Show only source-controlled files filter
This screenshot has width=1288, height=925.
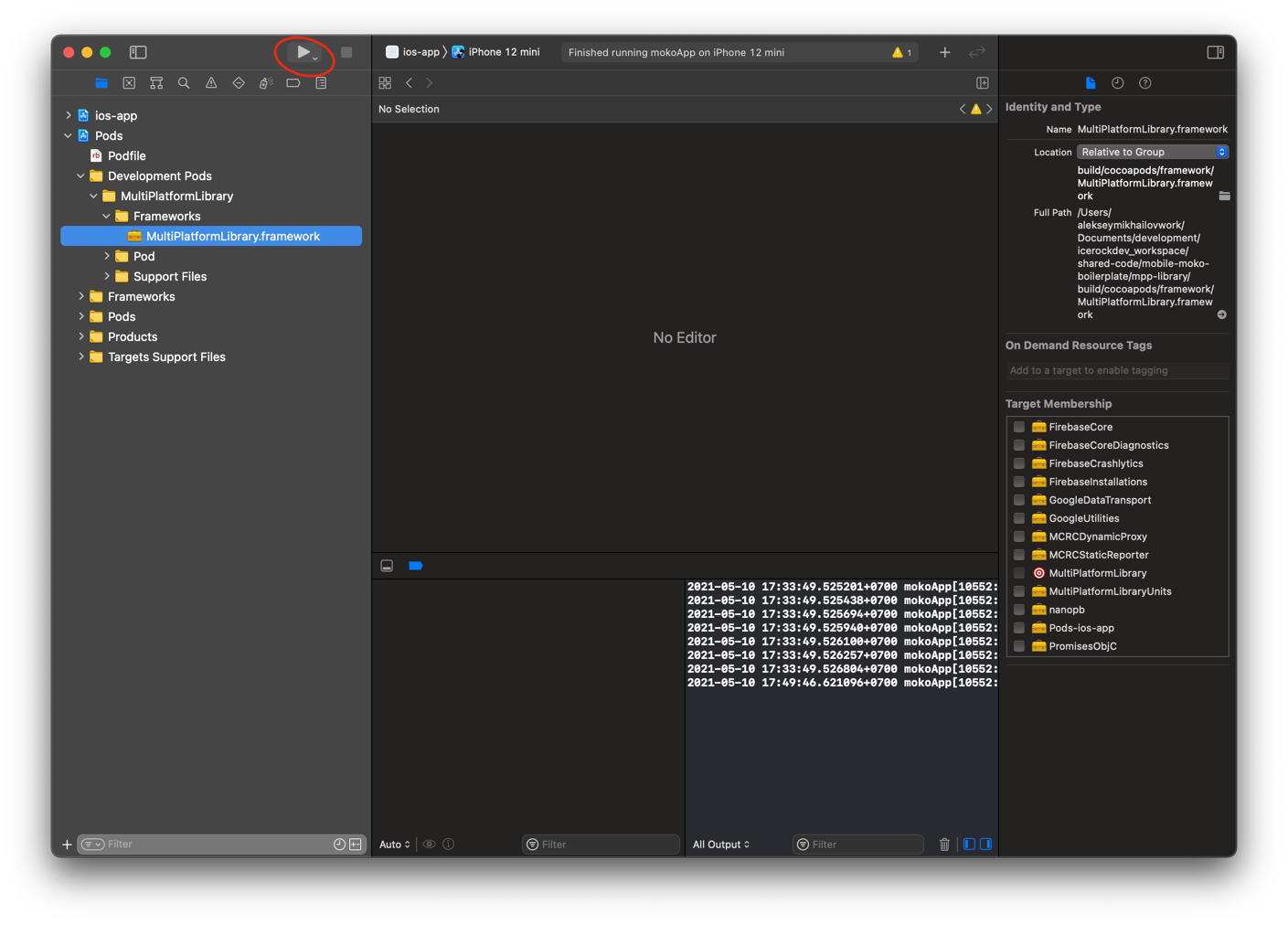coord(356,845)
